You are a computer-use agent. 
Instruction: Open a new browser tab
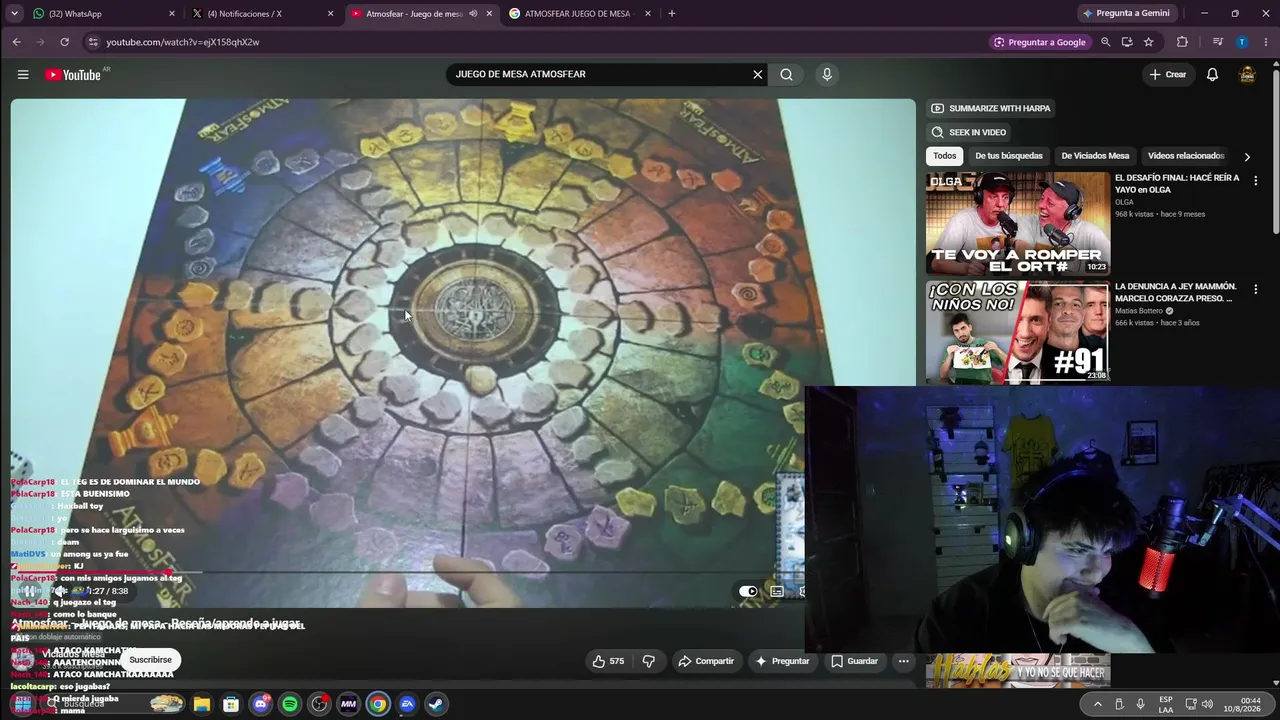671,14
